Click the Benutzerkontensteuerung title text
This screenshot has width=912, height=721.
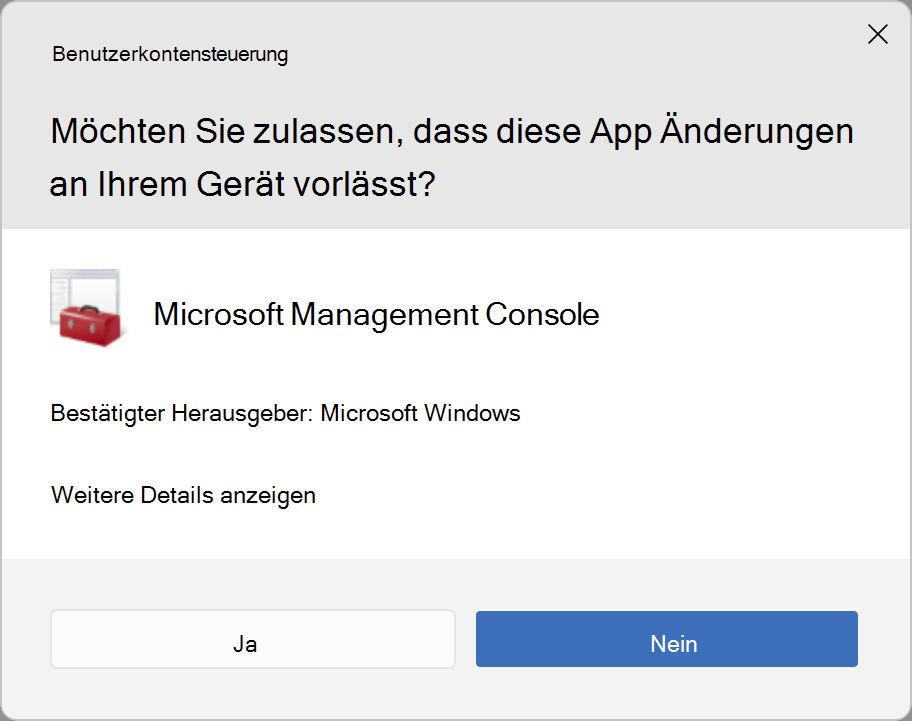tap(170, 54)
